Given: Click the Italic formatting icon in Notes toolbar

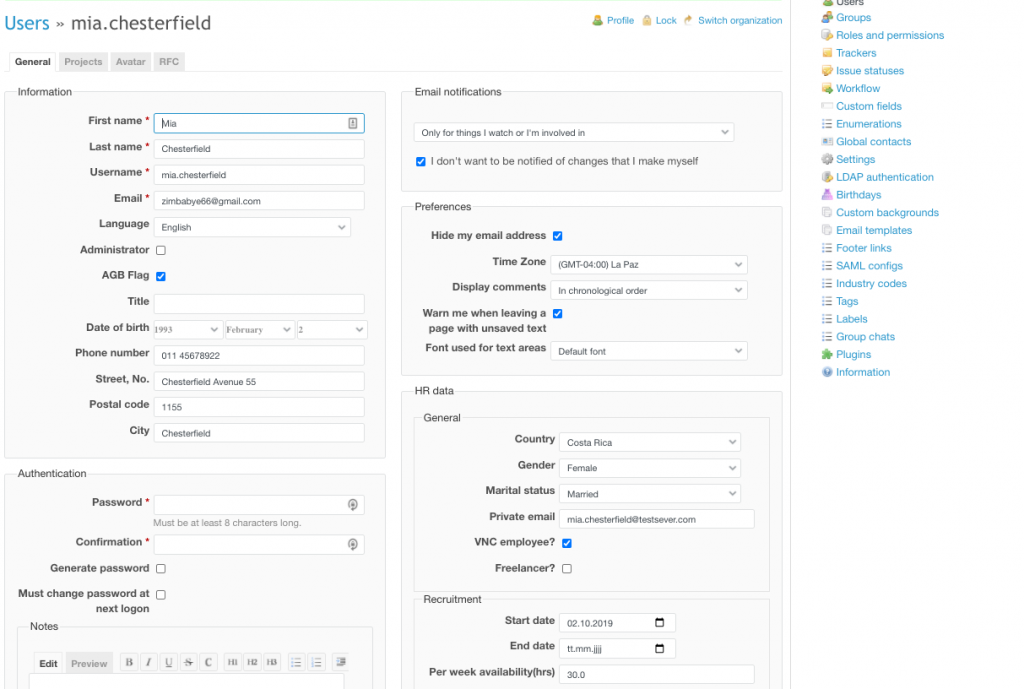Looking at the screenshot, I should tap(149, 662).
